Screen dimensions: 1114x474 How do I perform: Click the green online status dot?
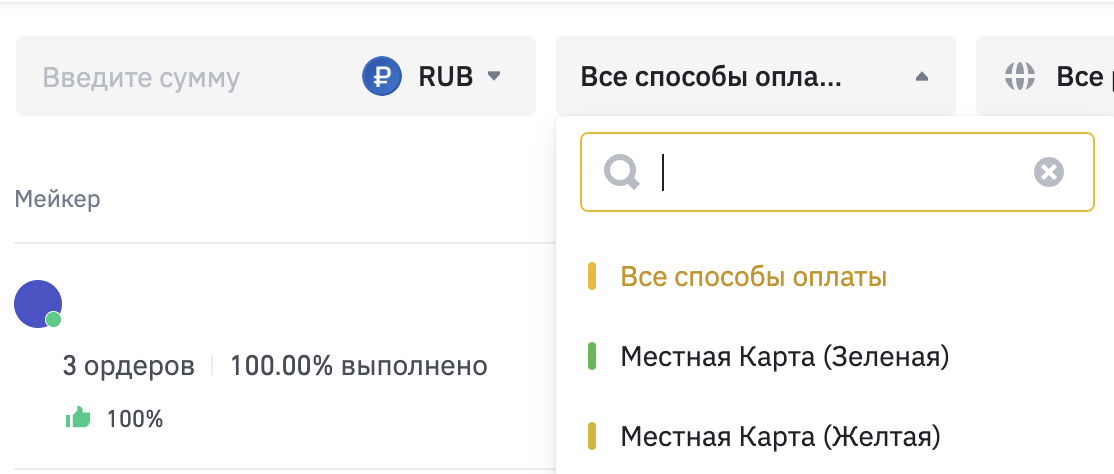(54, 320)
